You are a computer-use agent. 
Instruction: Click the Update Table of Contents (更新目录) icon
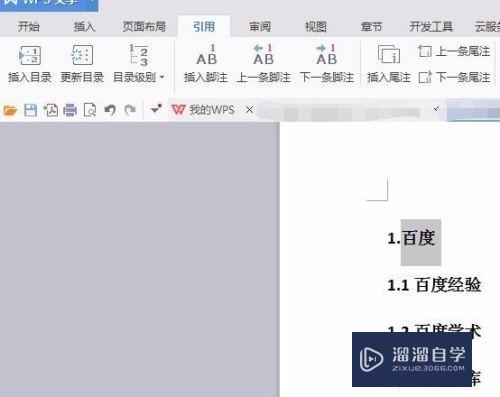tap(82, 55)
